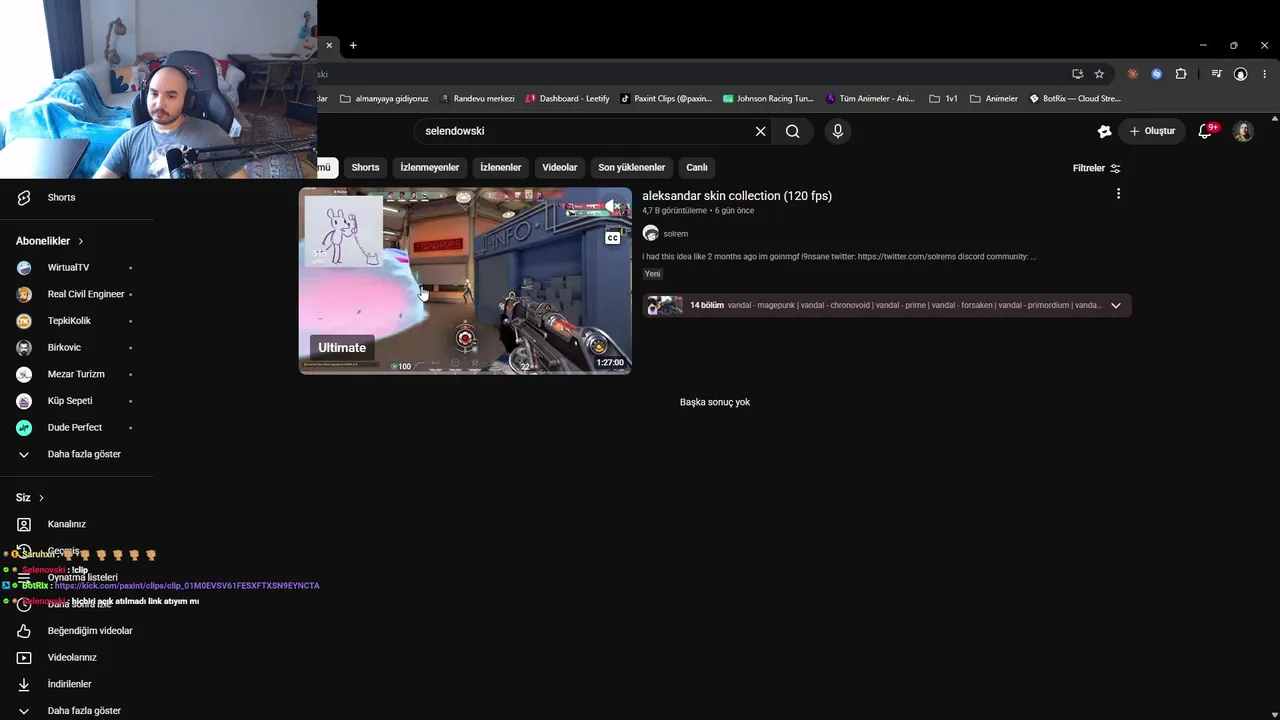Start voice search with microphone icon
Viewport: 1280px width, 720px height.
click(838, 131)
